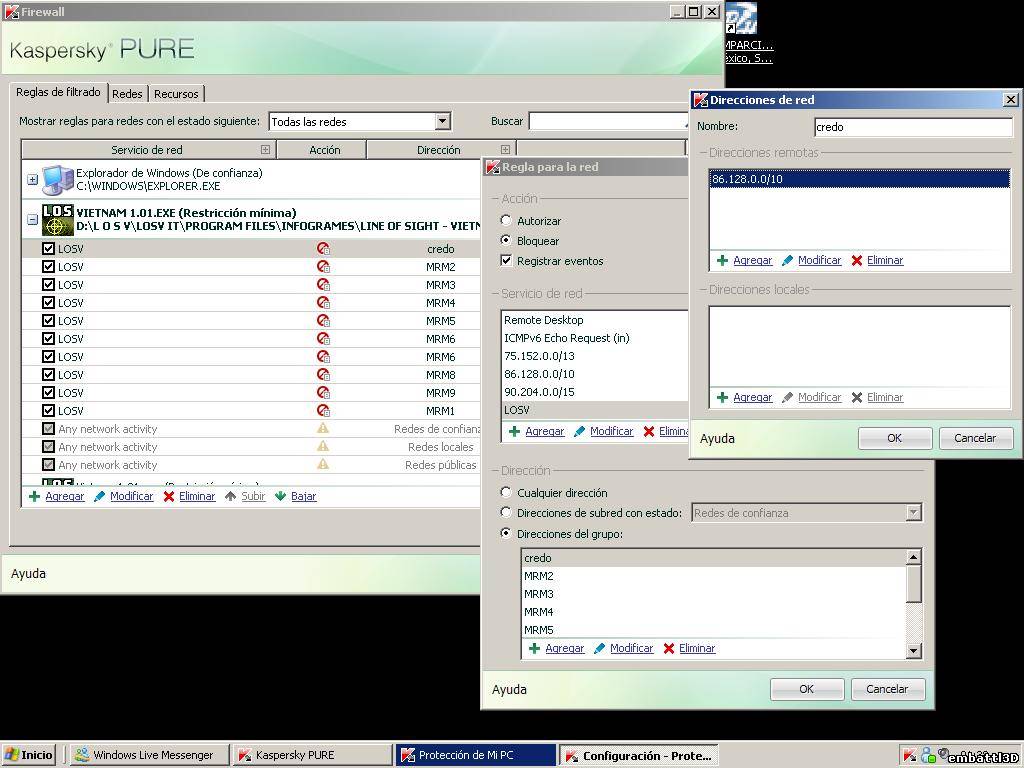Click the group address list scrollbar thumb
1024x768 pixels.
pyautogui.click(x=914, y=584)
